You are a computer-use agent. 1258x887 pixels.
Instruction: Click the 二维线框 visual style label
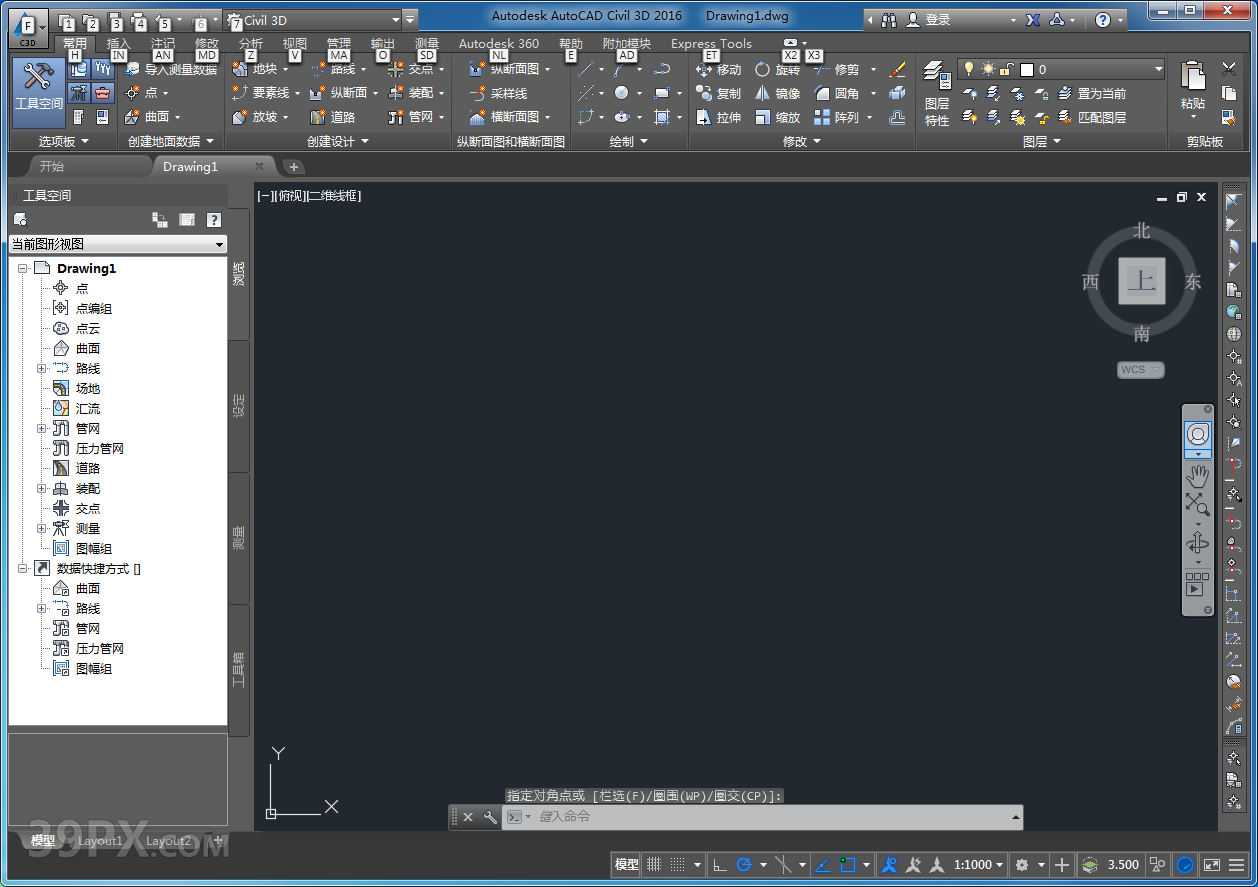tap(333, 196)
